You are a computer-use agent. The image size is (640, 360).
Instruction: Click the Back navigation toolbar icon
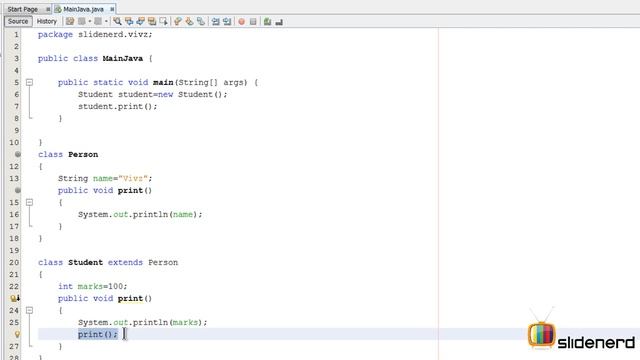pos(82,21)
